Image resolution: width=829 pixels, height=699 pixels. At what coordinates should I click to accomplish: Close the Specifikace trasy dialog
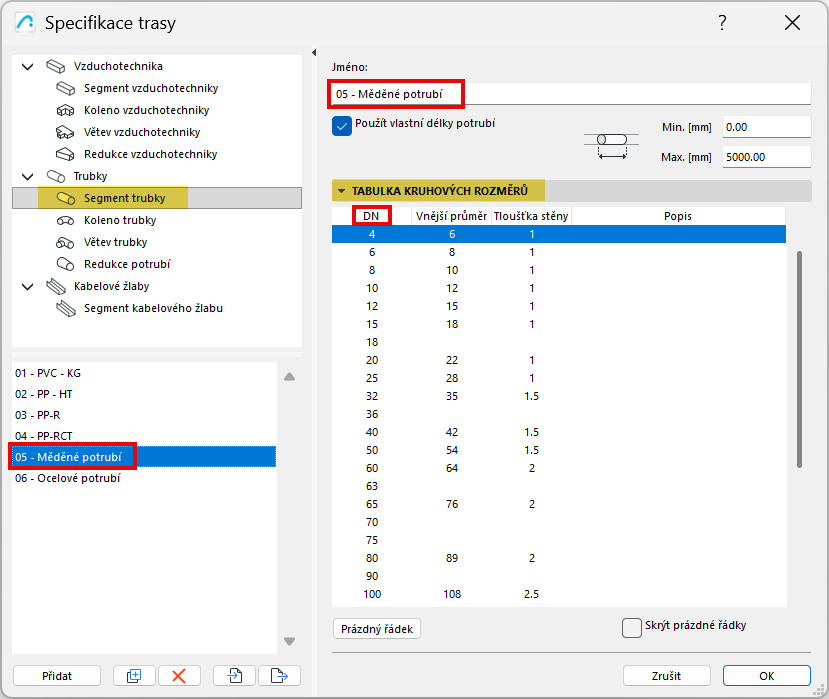pyautogui.click(x=792, y=23)
